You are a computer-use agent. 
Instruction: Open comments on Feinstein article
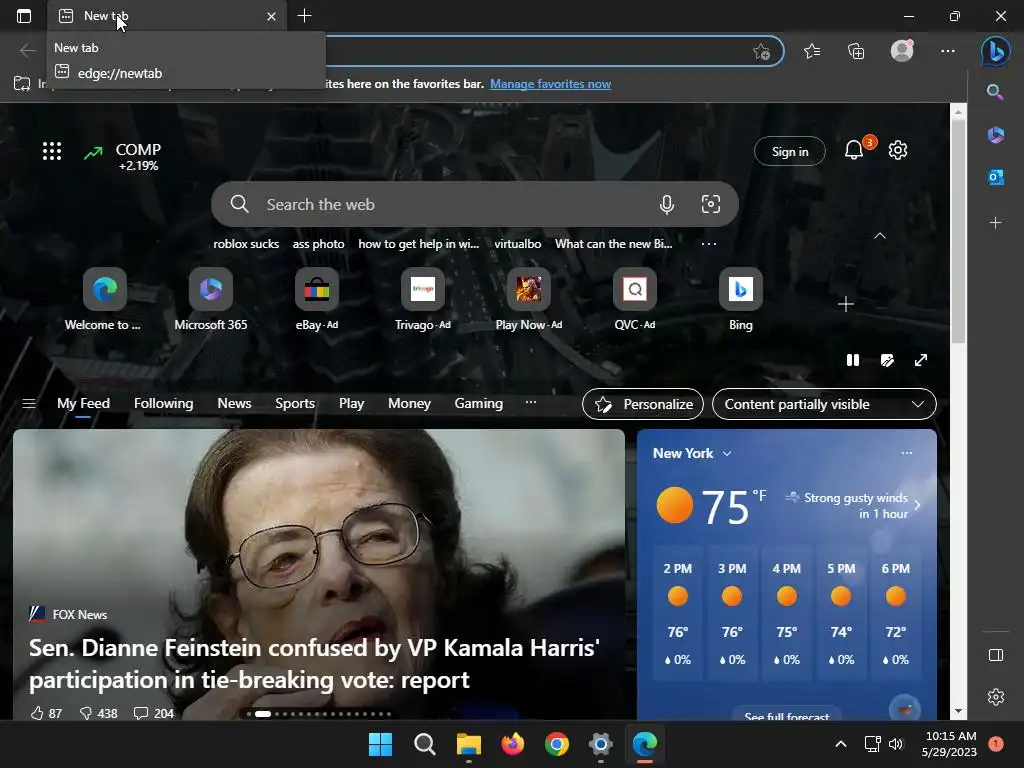pos(153,713)
